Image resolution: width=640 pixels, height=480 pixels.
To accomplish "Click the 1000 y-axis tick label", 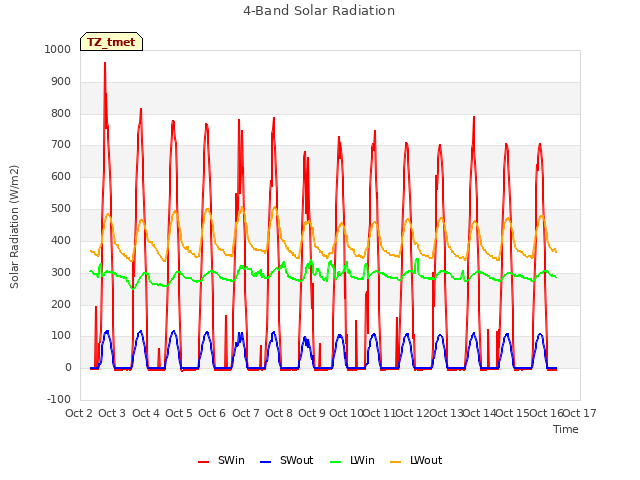I will coord(58,49).
